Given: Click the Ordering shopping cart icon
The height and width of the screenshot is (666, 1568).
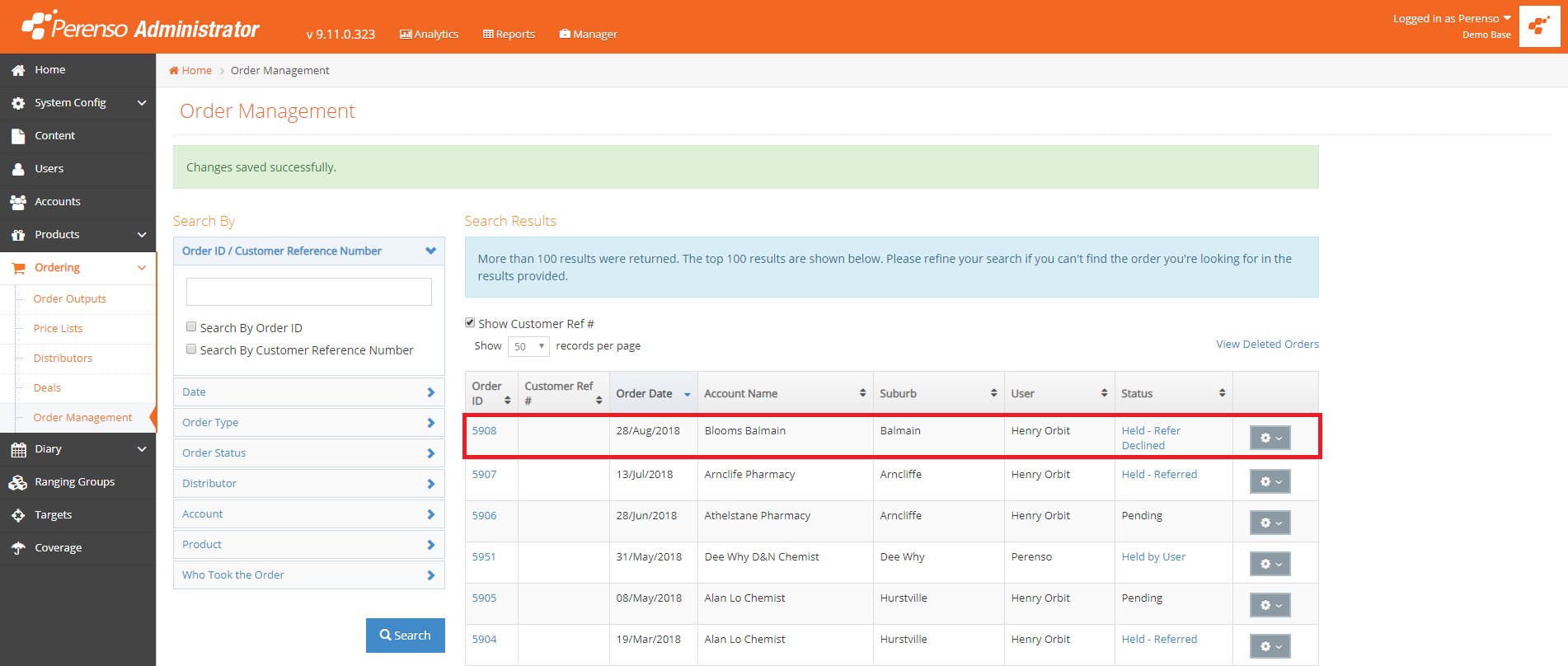Looking at the screenshot, I should [18, 268].
